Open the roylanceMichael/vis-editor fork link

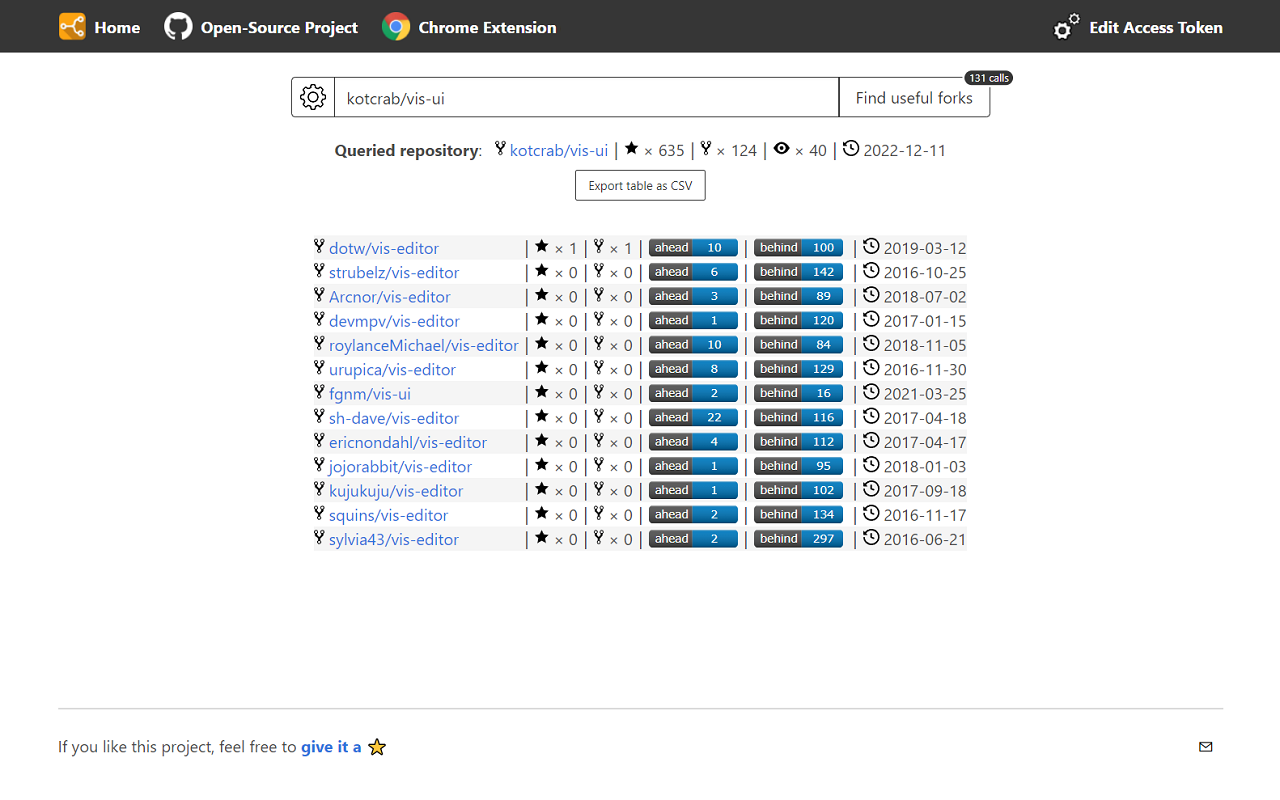pos(423,345)
